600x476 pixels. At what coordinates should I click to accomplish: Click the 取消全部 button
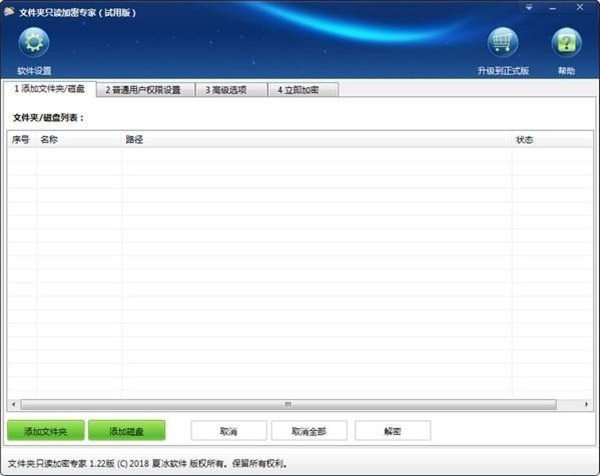tap(309, 431)
